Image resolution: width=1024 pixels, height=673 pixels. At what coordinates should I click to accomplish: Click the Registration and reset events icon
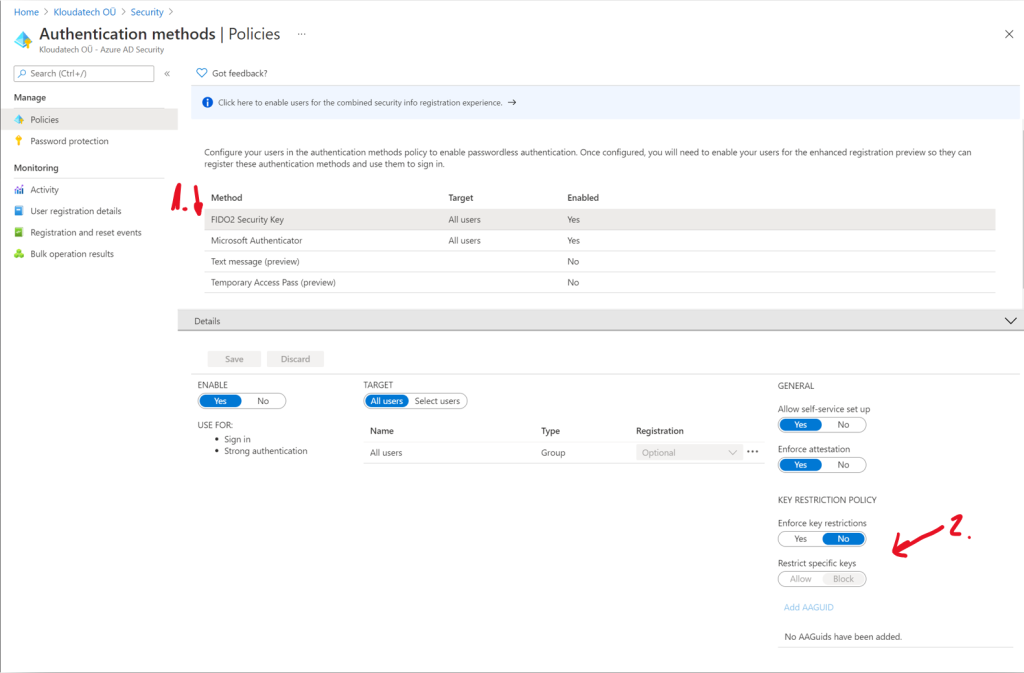click(x=19, y=232)
